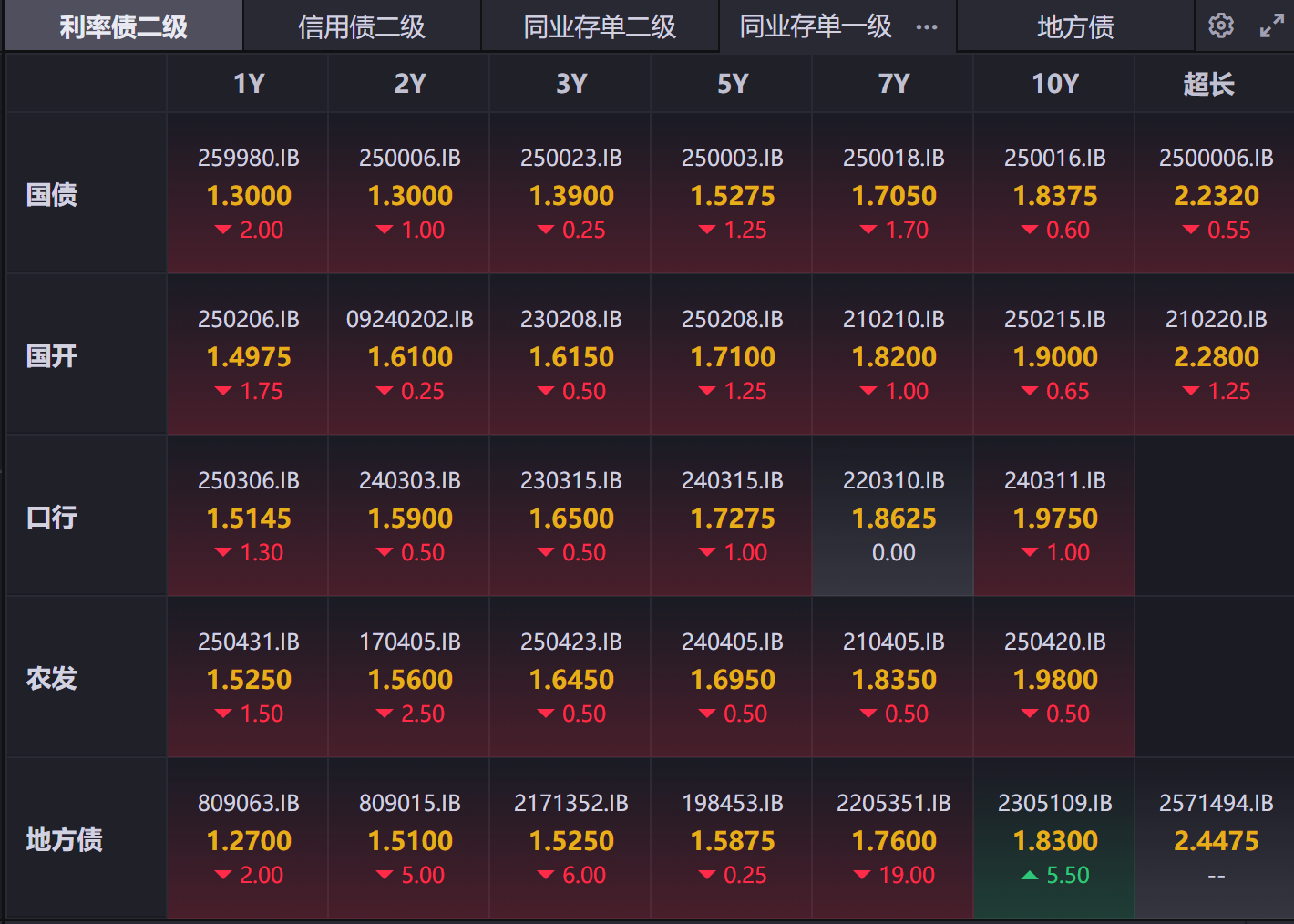Select the 利率债二级 tab

(124, 27)
